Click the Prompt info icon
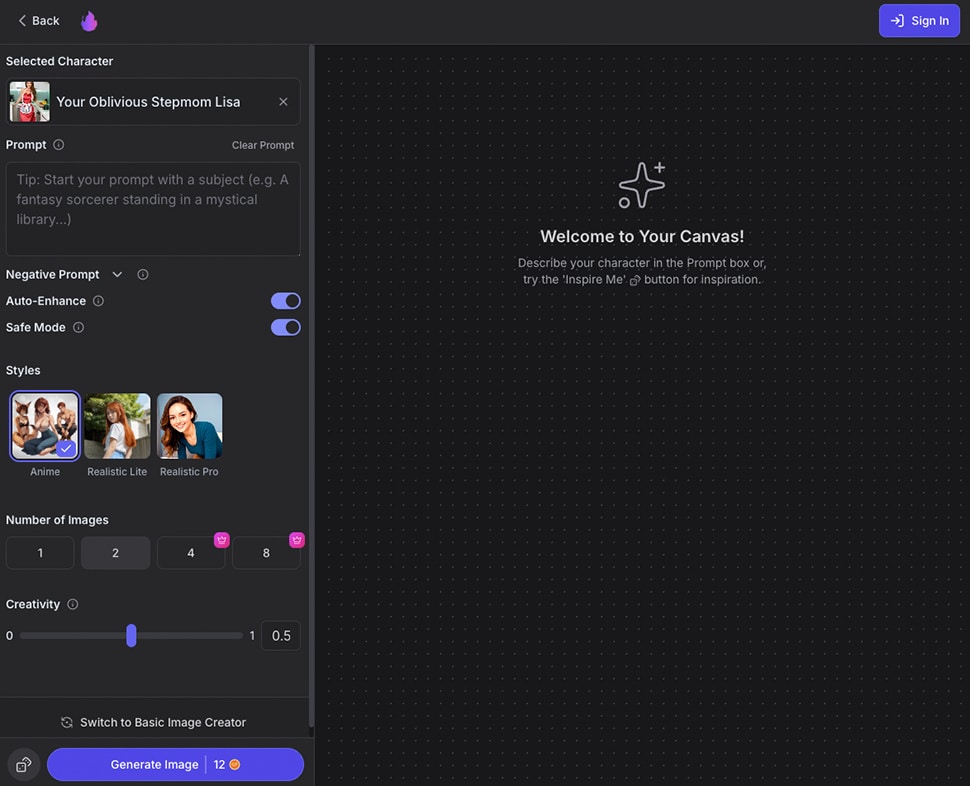Image resolution: width=970 pixels, height=786 pixels. click(x=59, y=145)
